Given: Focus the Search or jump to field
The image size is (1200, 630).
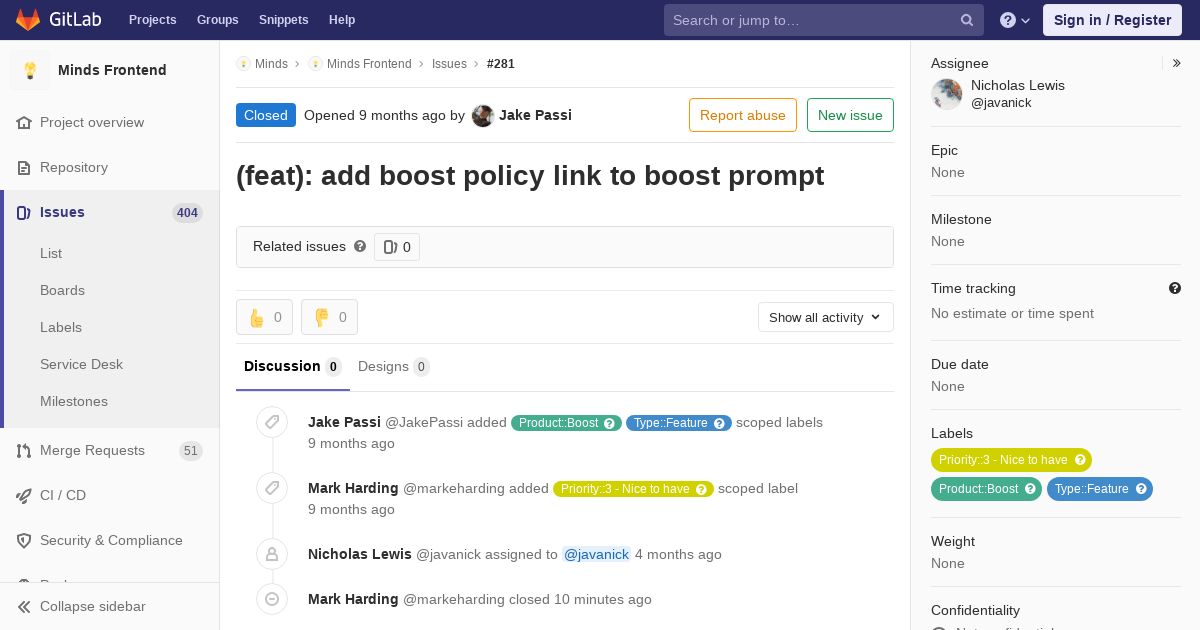Looking at the screenshot, I should point(823,20).
